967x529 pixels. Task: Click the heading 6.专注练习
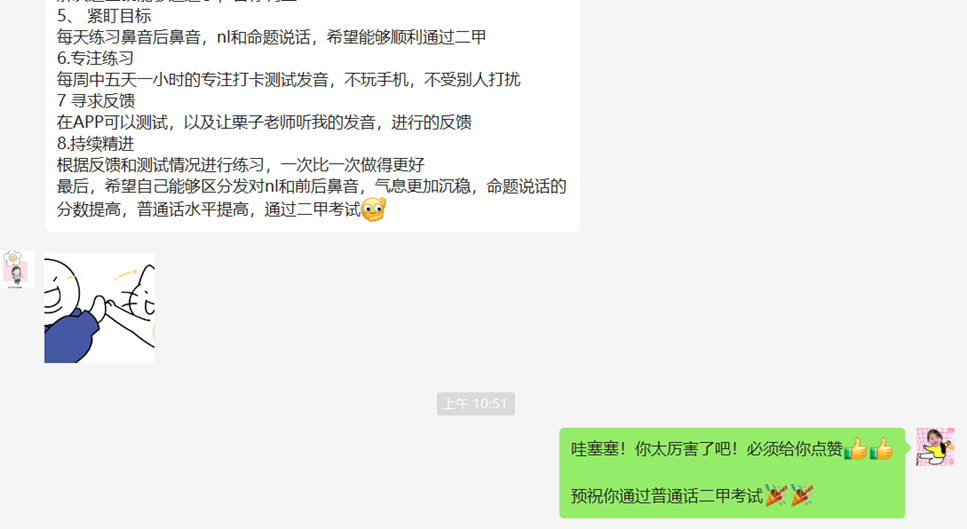(96, 59)
